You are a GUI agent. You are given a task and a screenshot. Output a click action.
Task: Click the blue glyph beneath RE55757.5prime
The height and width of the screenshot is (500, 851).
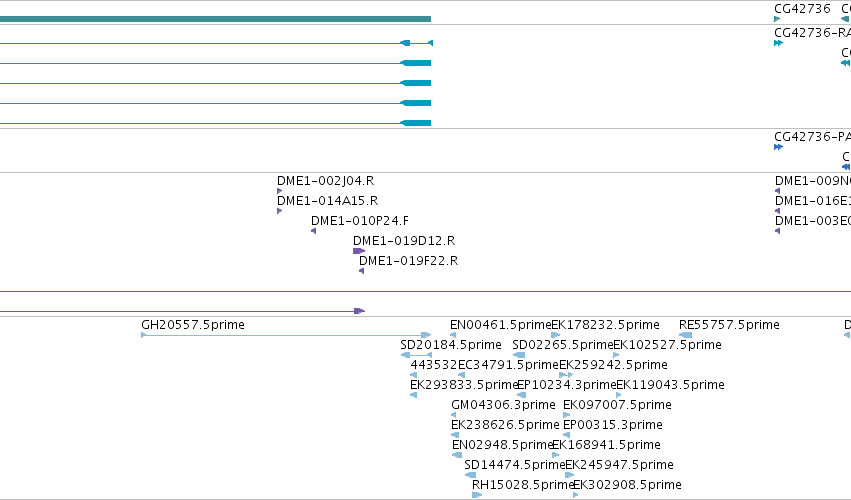pos(685,335)
